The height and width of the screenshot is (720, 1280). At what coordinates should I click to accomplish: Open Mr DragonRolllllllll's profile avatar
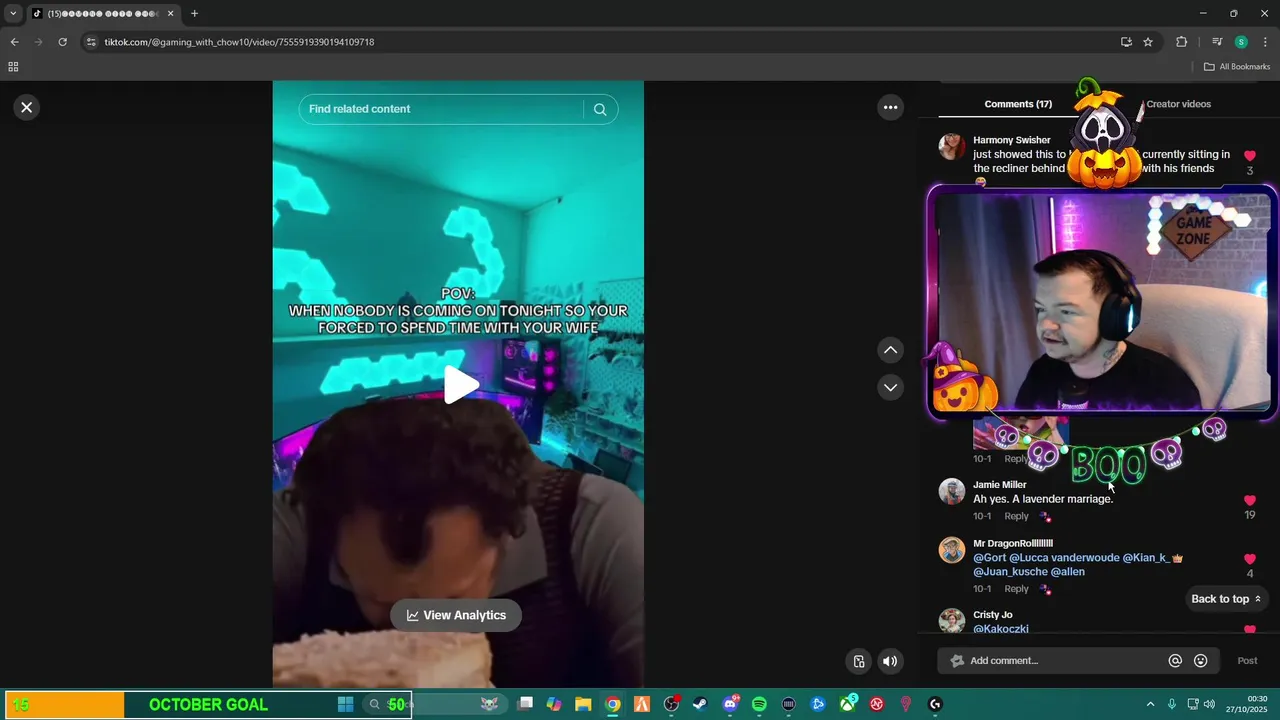952,550
